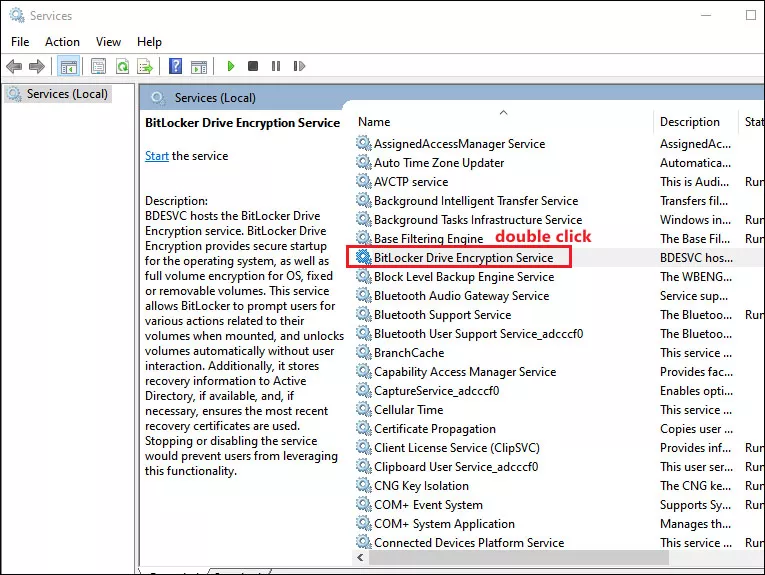The height and width of the screenshot is (575, 765).
Task: Select the Bluetooth Support Service name
Action: pos(443,315)
